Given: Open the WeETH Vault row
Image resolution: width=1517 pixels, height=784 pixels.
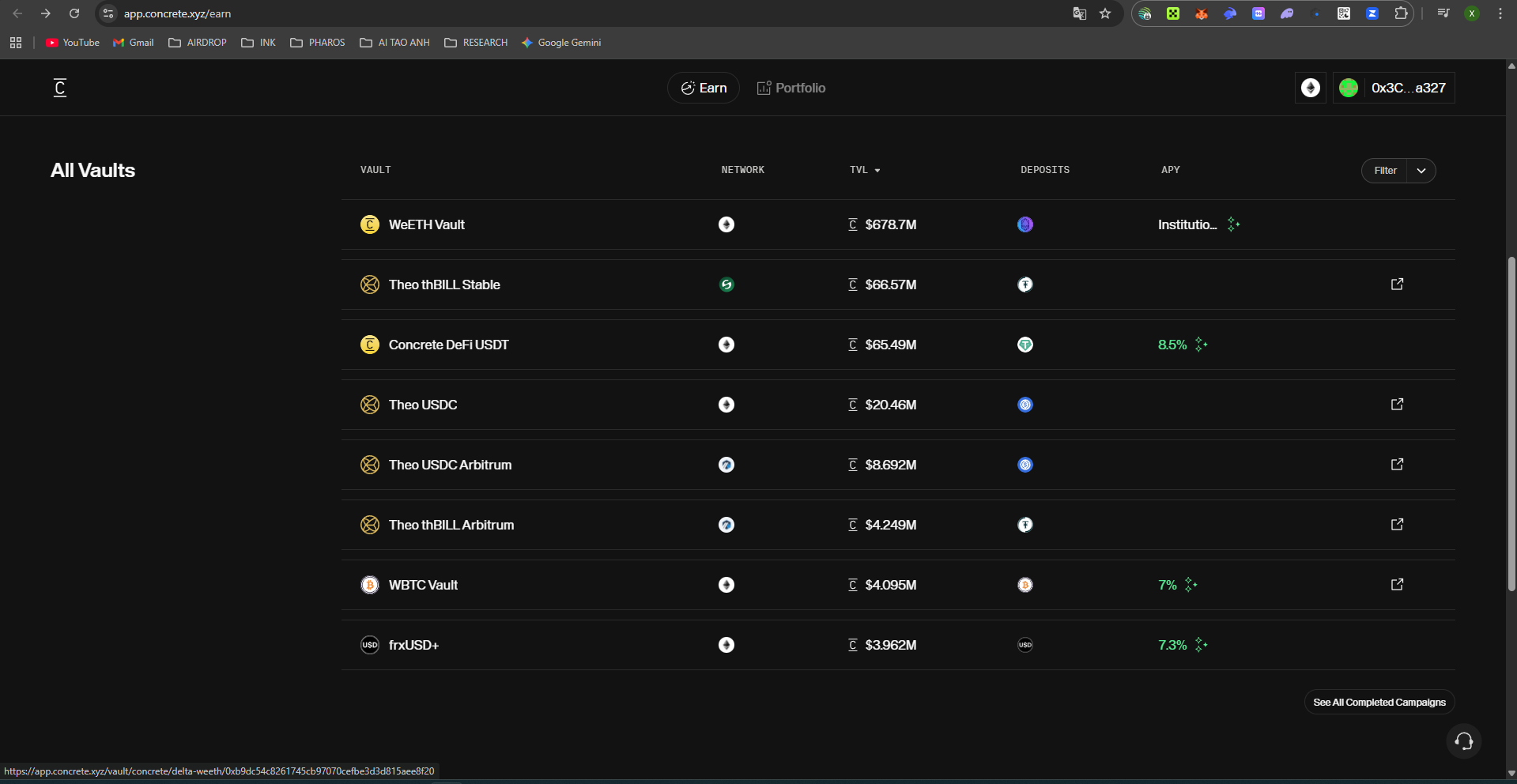Looking at the screenshot, I should click(x=898, y=224).
